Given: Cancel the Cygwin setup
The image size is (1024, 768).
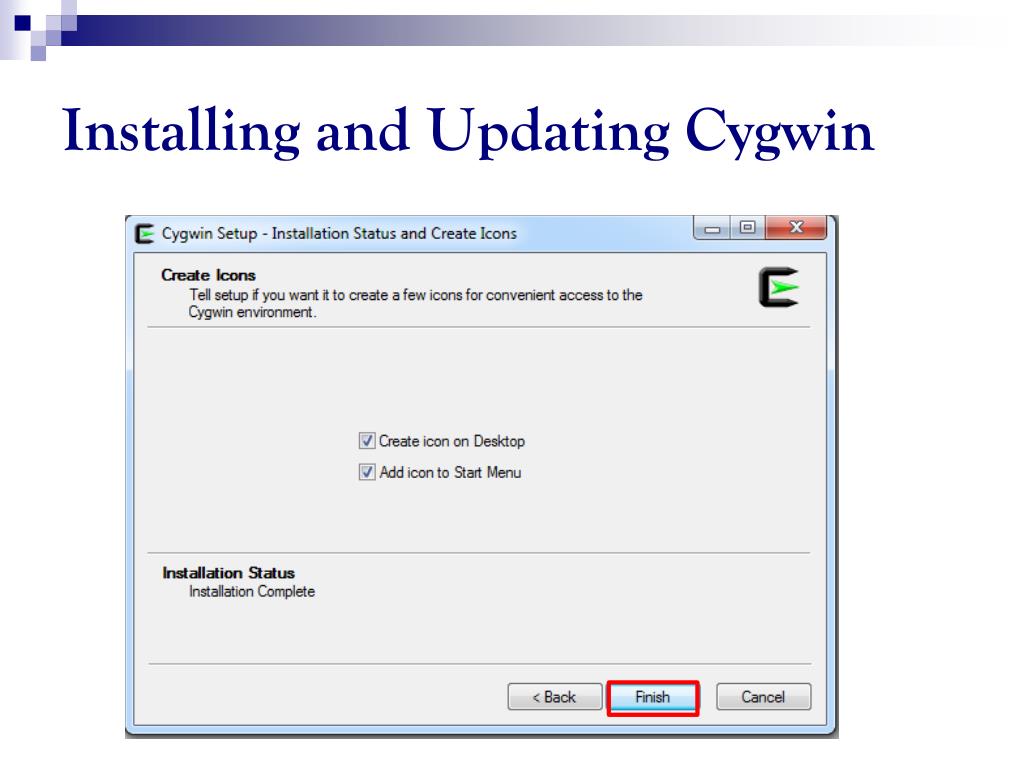Looking at the screenshot, I should 763,697.
